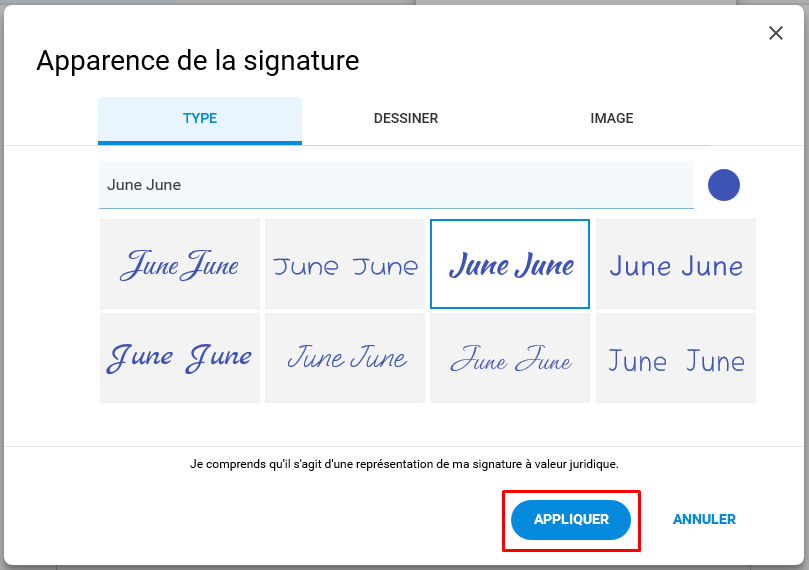Screen dimensions: 809x570
Task: Click the June June name text field
Action: [396, 185]
